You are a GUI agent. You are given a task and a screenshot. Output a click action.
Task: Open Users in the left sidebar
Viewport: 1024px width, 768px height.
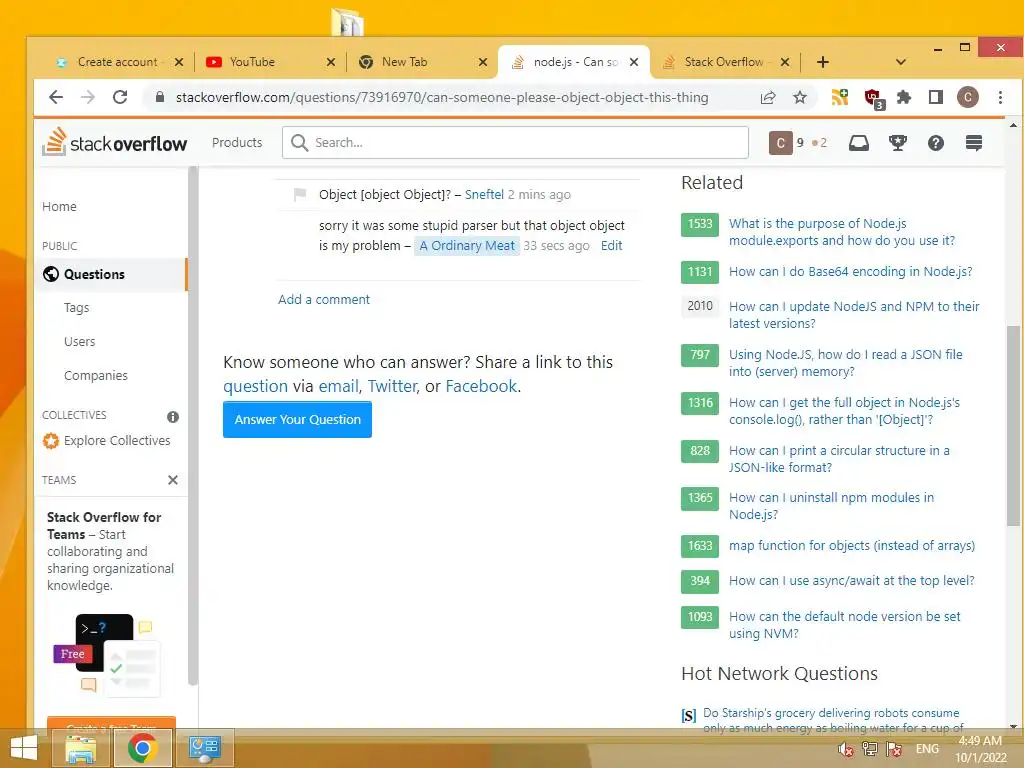(x=80, y=342)
